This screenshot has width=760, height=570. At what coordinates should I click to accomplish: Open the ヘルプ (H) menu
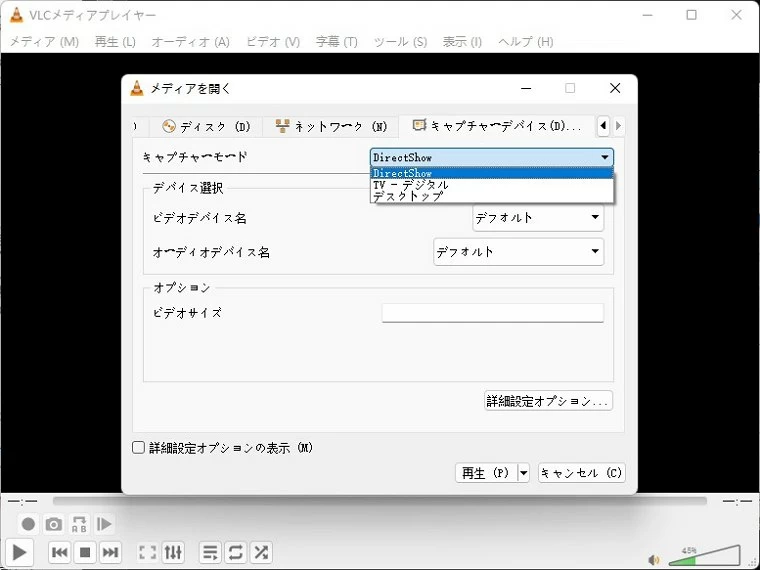pos(525,42)
